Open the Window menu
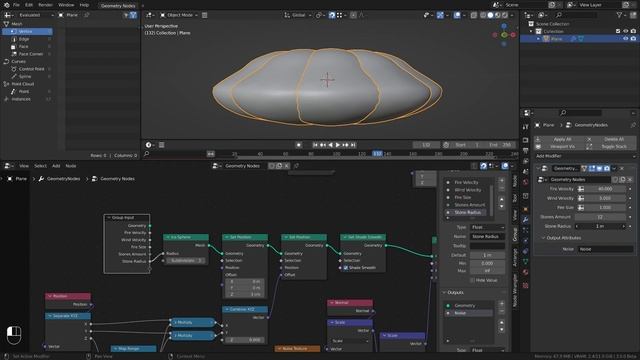This screenshot has width=640, height=360. click(x=66, y=5)
